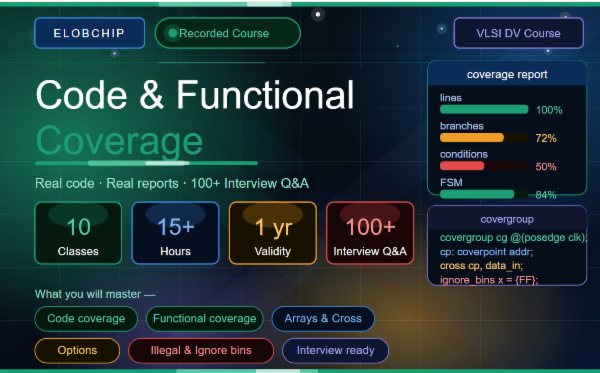This screenshot has height=373, width=600.
Task: Click the tagline Real code Real reports
Action: point(172,183)
